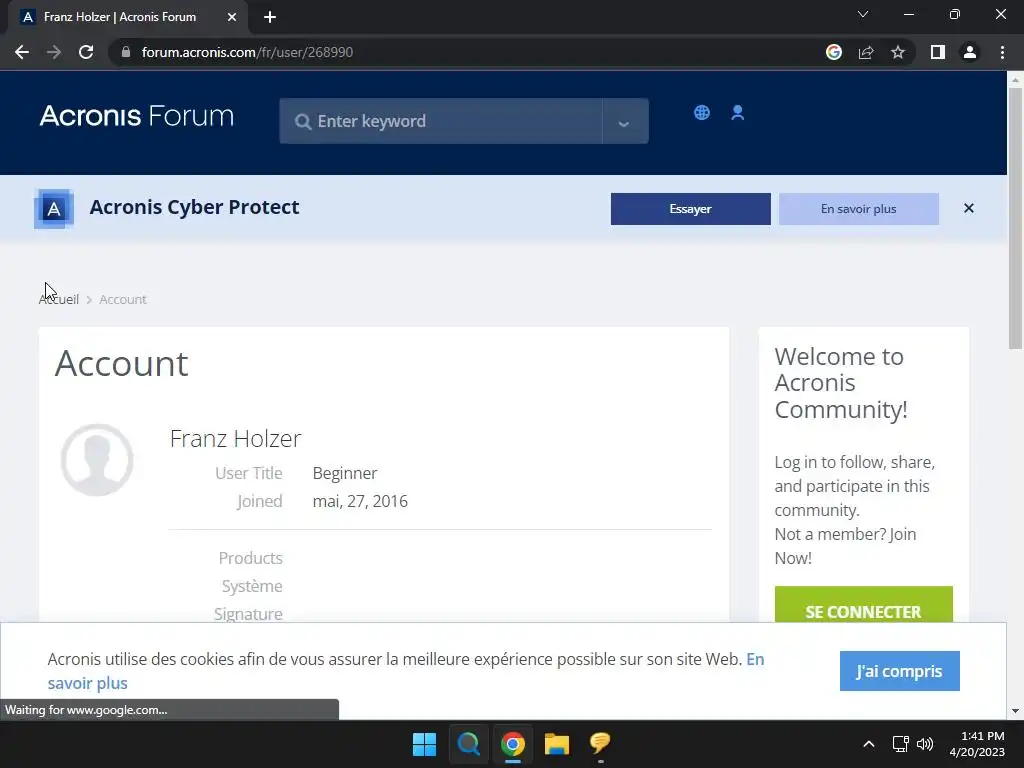Click the Beginner user title value
The height and width of the screenshot is (768, 1024).
pos(345,473)
